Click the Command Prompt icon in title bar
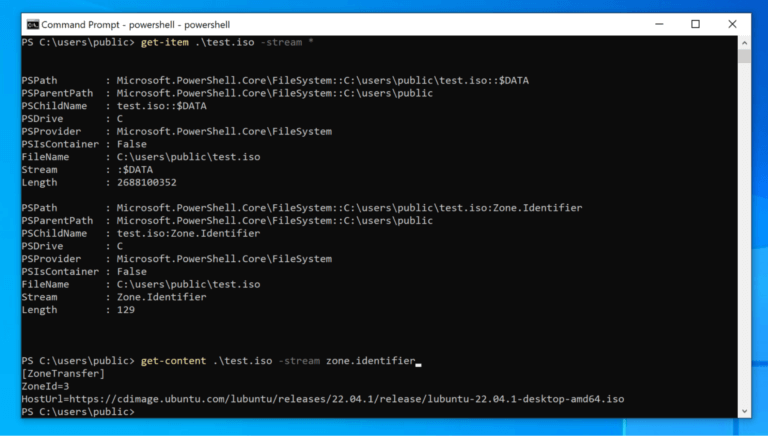 point(32,24)
